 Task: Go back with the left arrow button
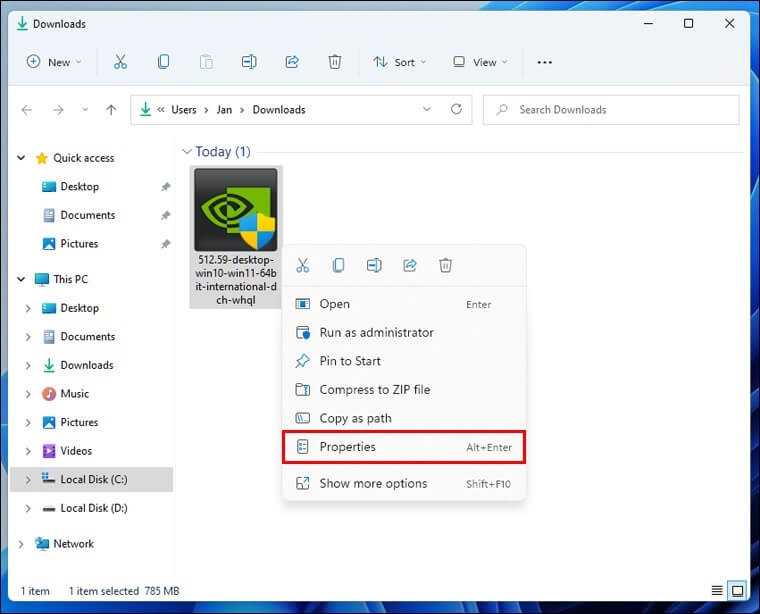point(27,110)
